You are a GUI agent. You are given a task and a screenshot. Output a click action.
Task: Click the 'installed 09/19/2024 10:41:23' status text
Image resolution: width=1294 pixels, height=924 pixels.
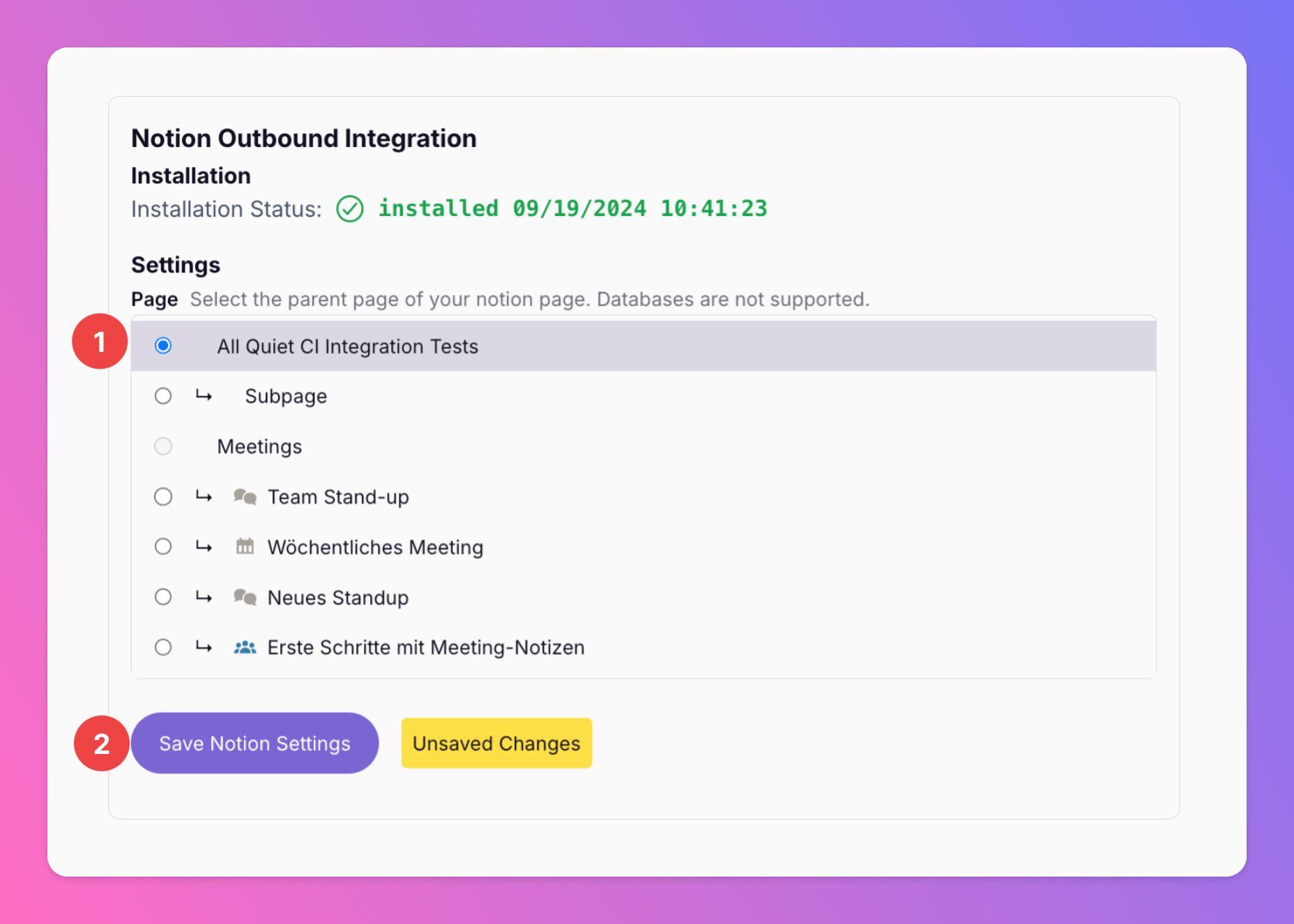click(572, 208)
